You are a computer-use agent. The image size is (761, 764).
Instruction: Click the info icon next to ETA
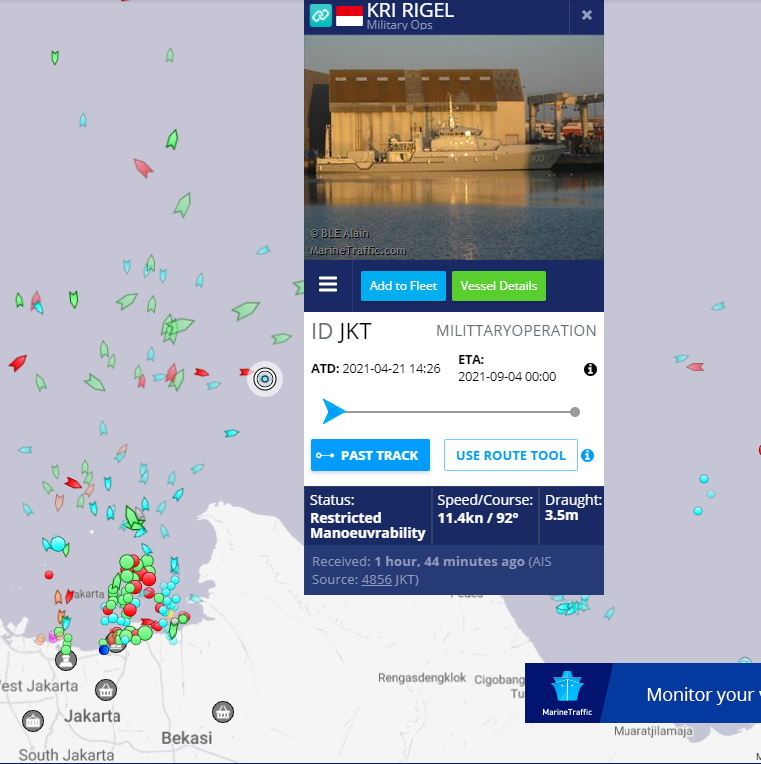[590, 370]
